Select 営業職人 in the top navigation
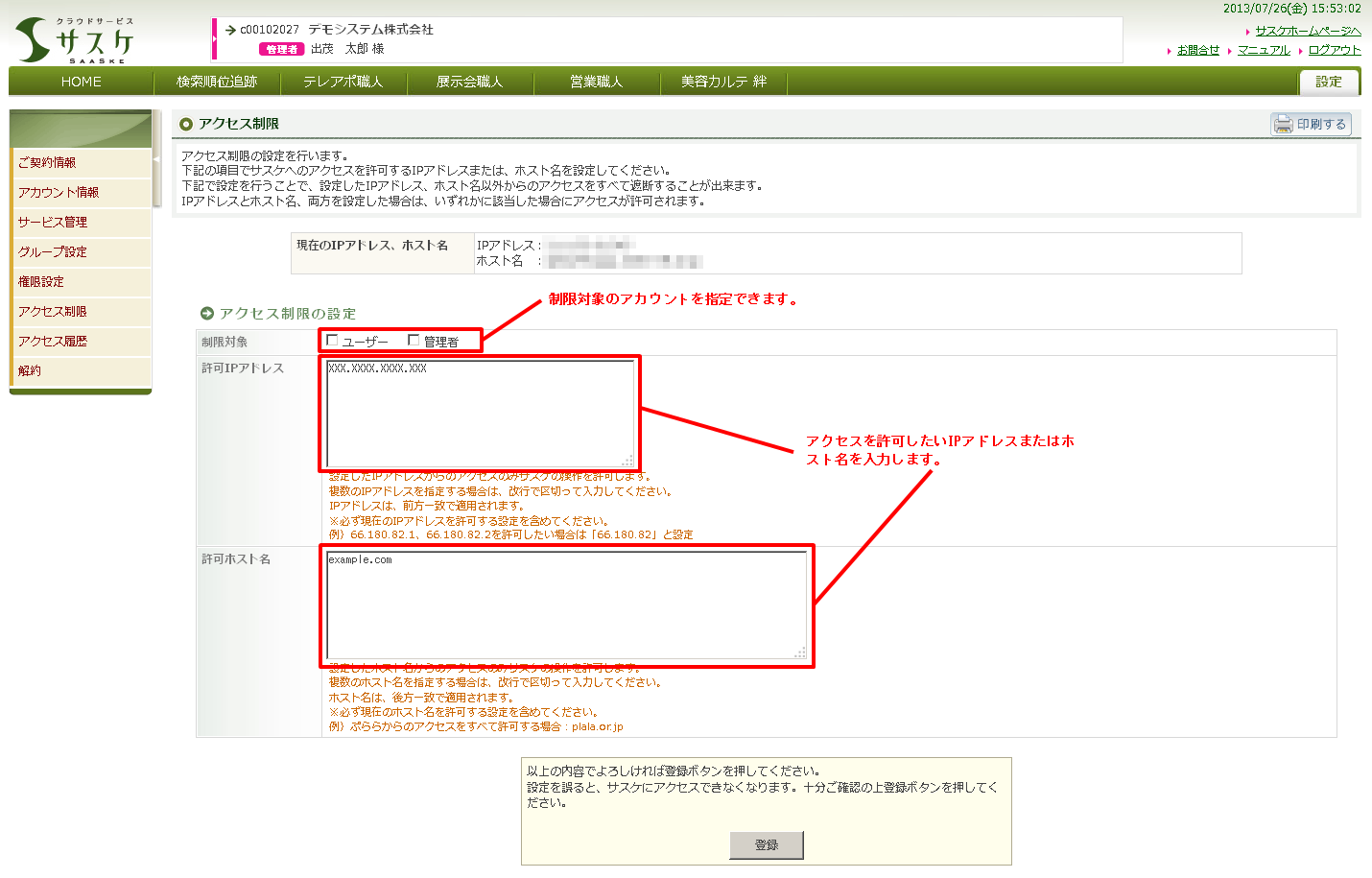Screen dimensions: 1372x878 (x=596, y=82)
